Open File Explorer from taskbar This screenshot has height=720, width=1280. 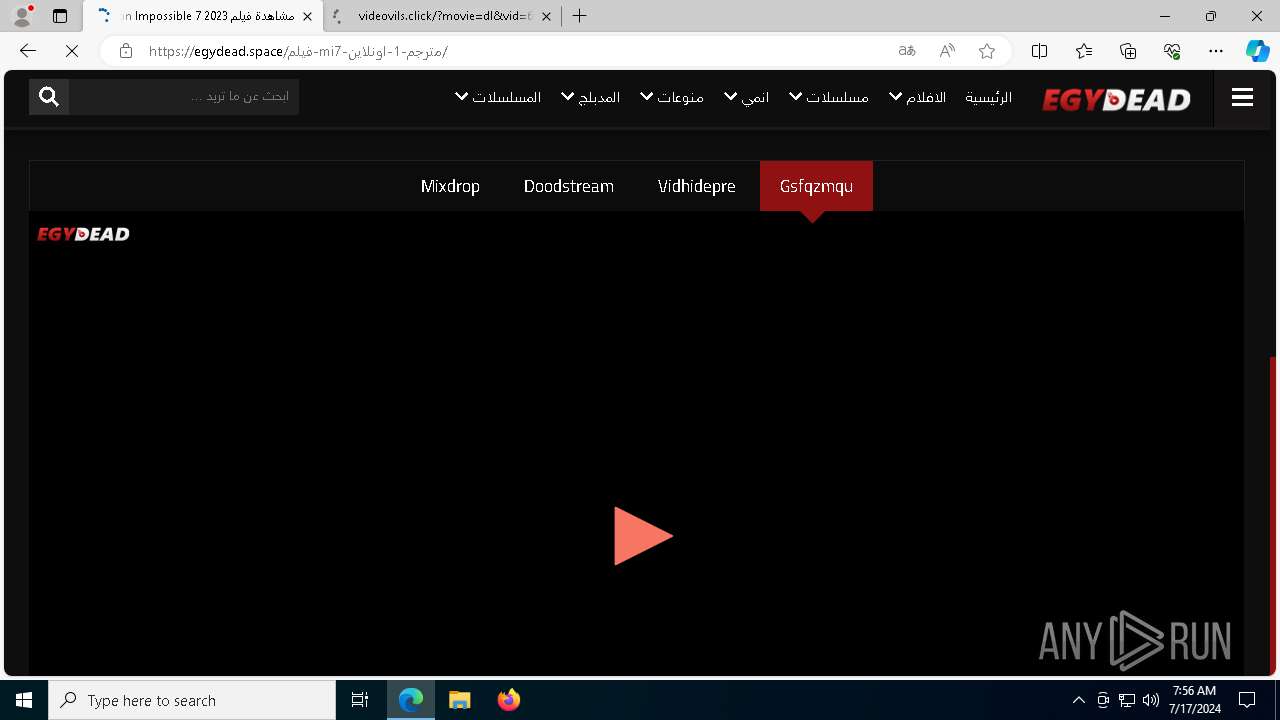460,700
